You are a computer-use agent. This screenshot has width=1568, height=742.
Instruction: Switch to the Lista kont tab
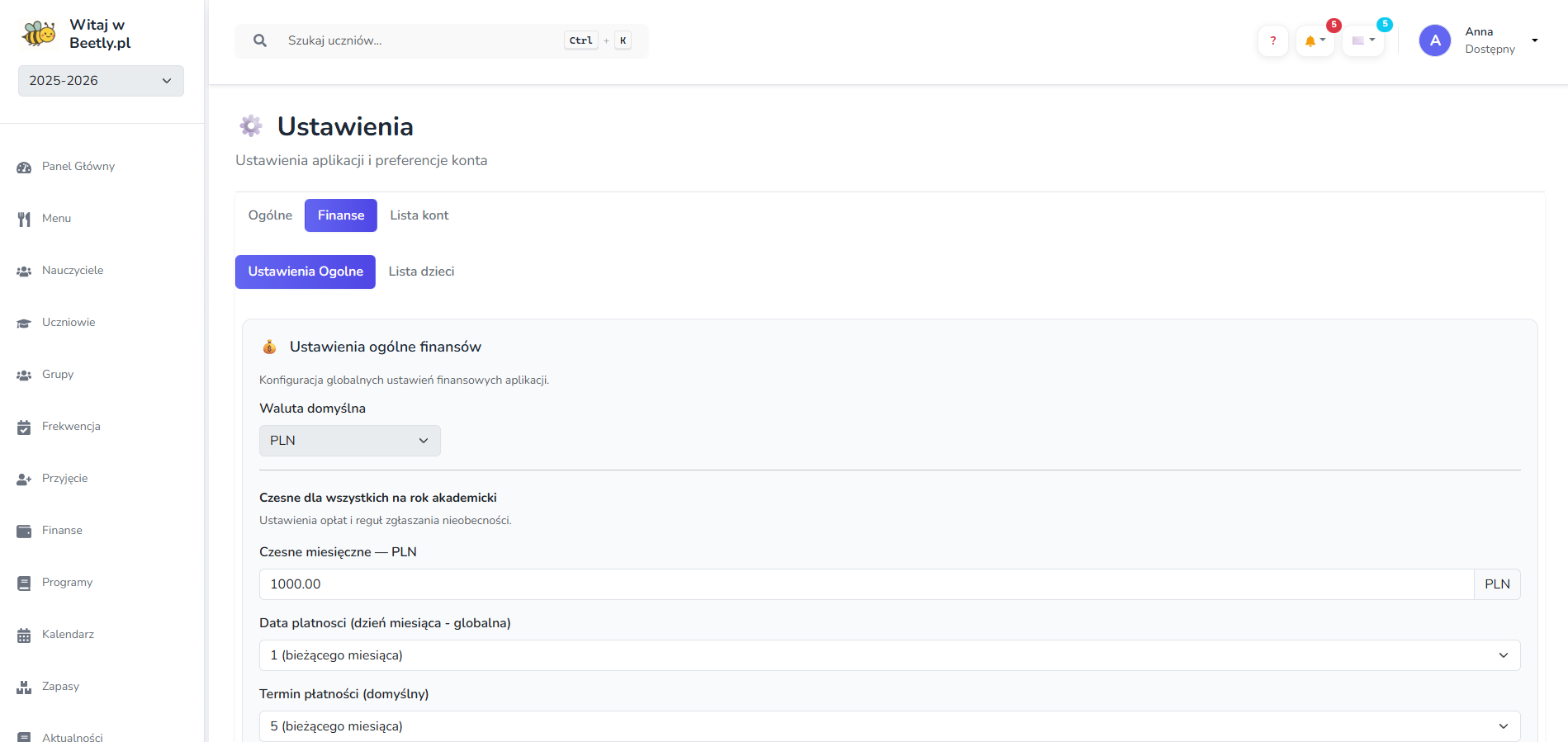[x=419, y=215]
